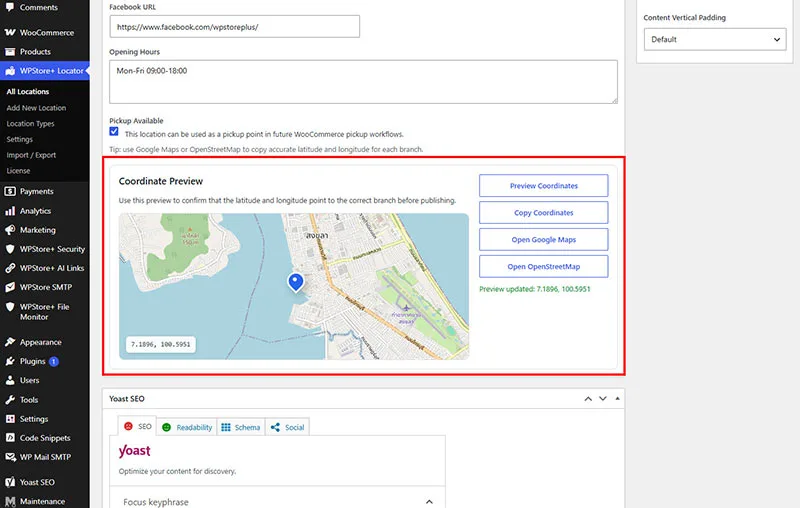Switch to the Social tab
The image size is (800, 508).
[287, 427]
